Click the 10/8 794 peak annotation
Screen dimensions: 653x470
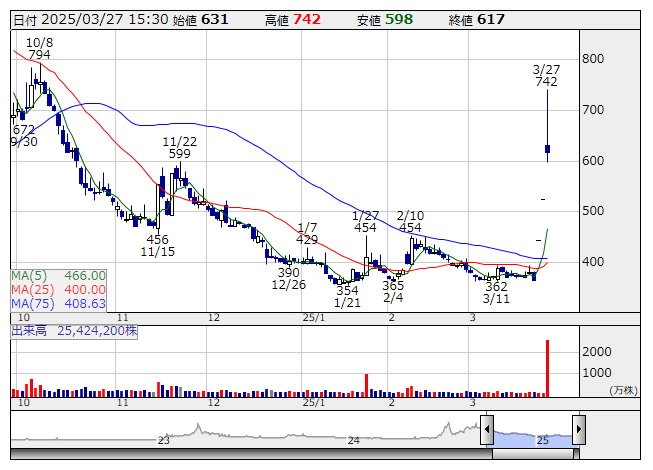tap(40, 48)
